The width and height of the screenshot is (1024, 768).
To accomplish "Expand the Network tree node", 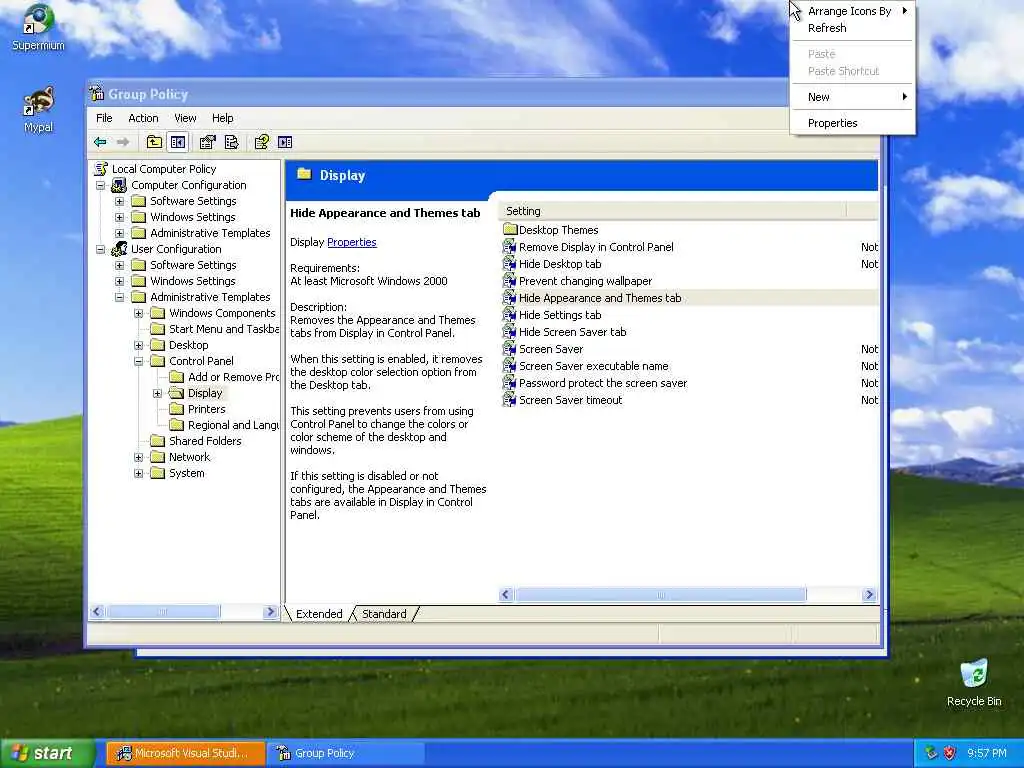I will pos(138,457).
